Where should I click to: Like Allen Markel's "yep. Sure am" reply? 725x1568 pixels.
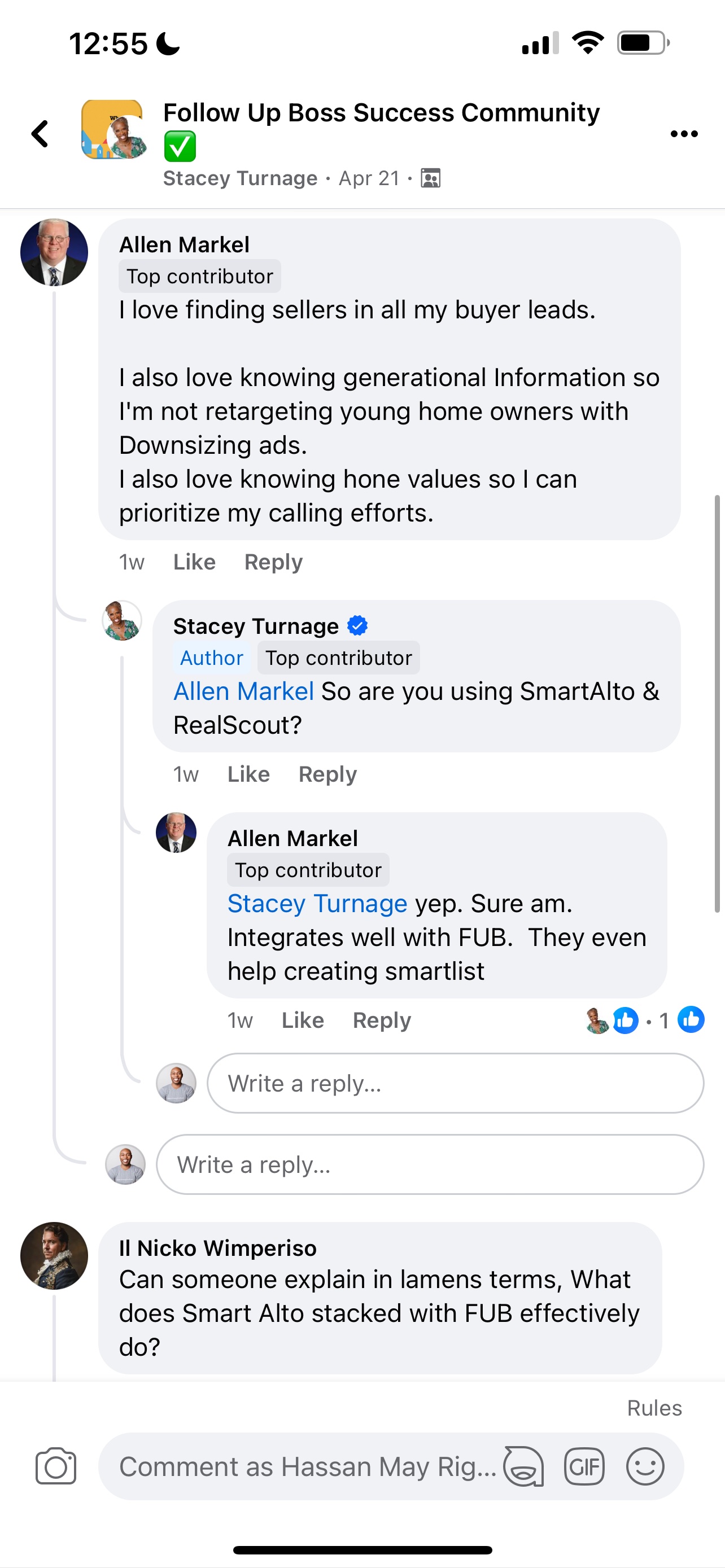[x=303, y=1020]
